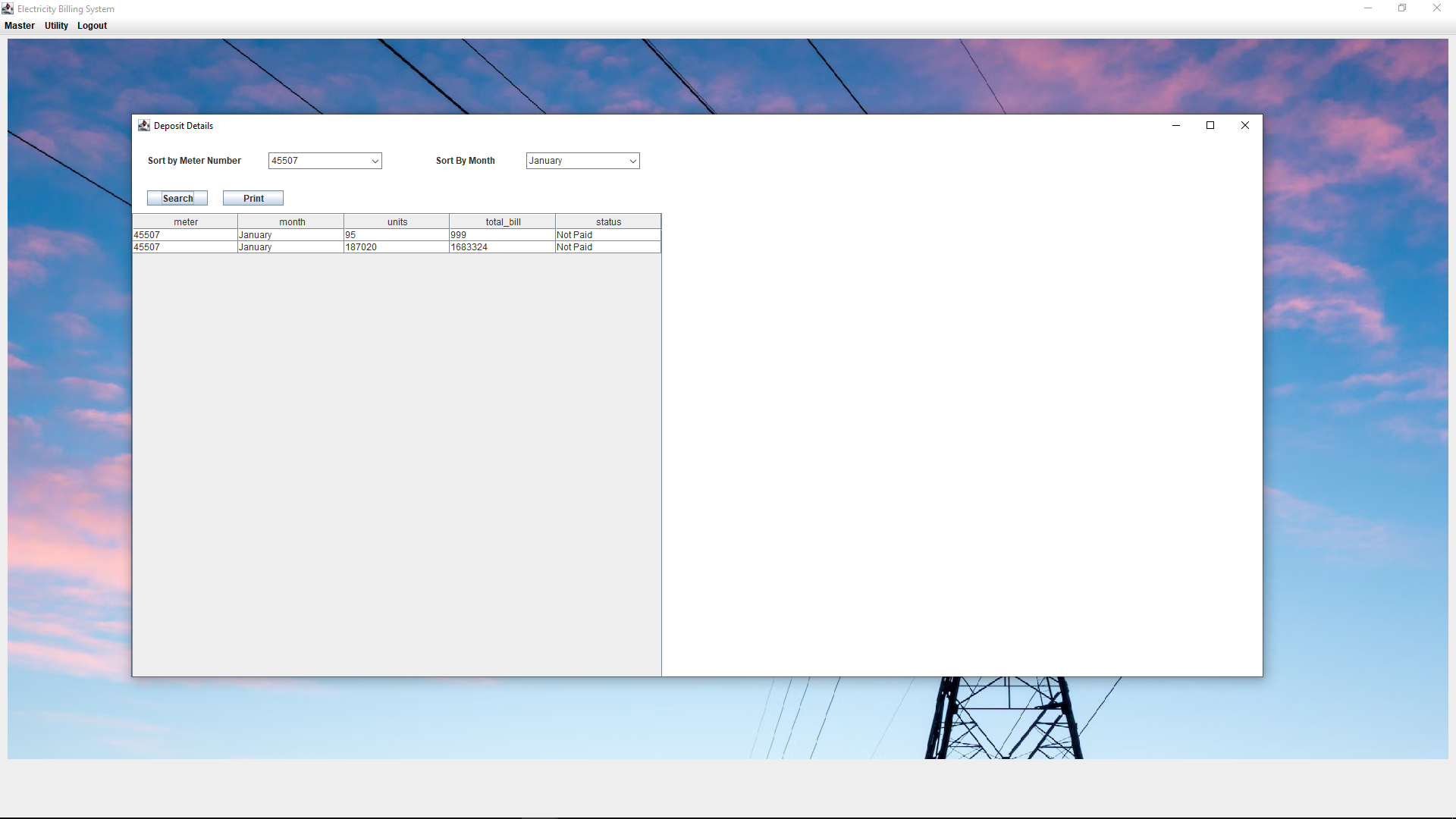Click January in the 187020 units row

[291, 247]
